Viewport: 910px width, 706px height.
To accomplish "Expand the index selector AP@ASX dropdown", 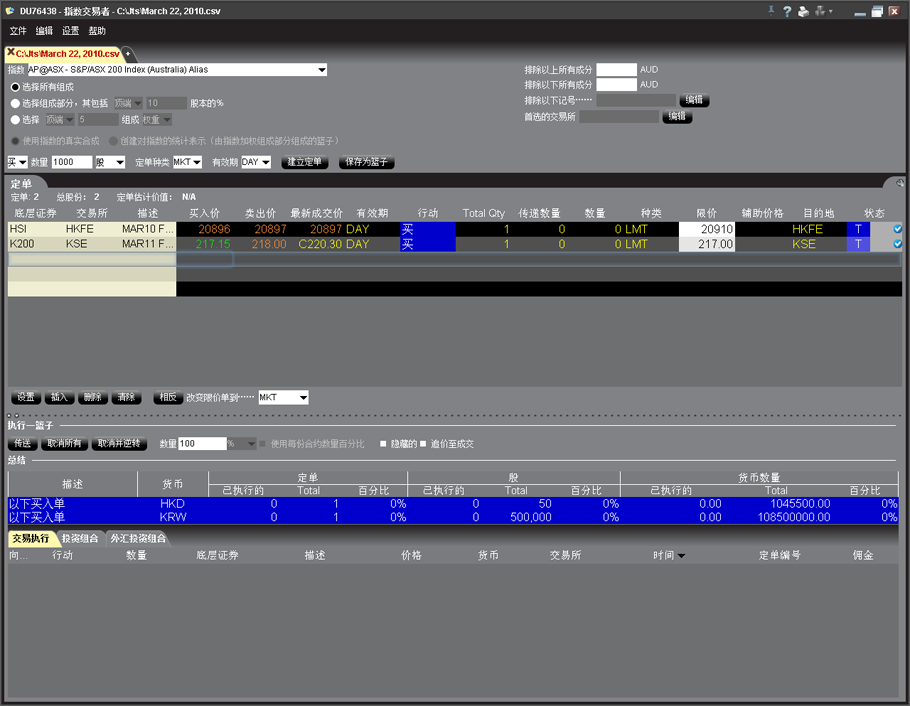I will [321, 70].
